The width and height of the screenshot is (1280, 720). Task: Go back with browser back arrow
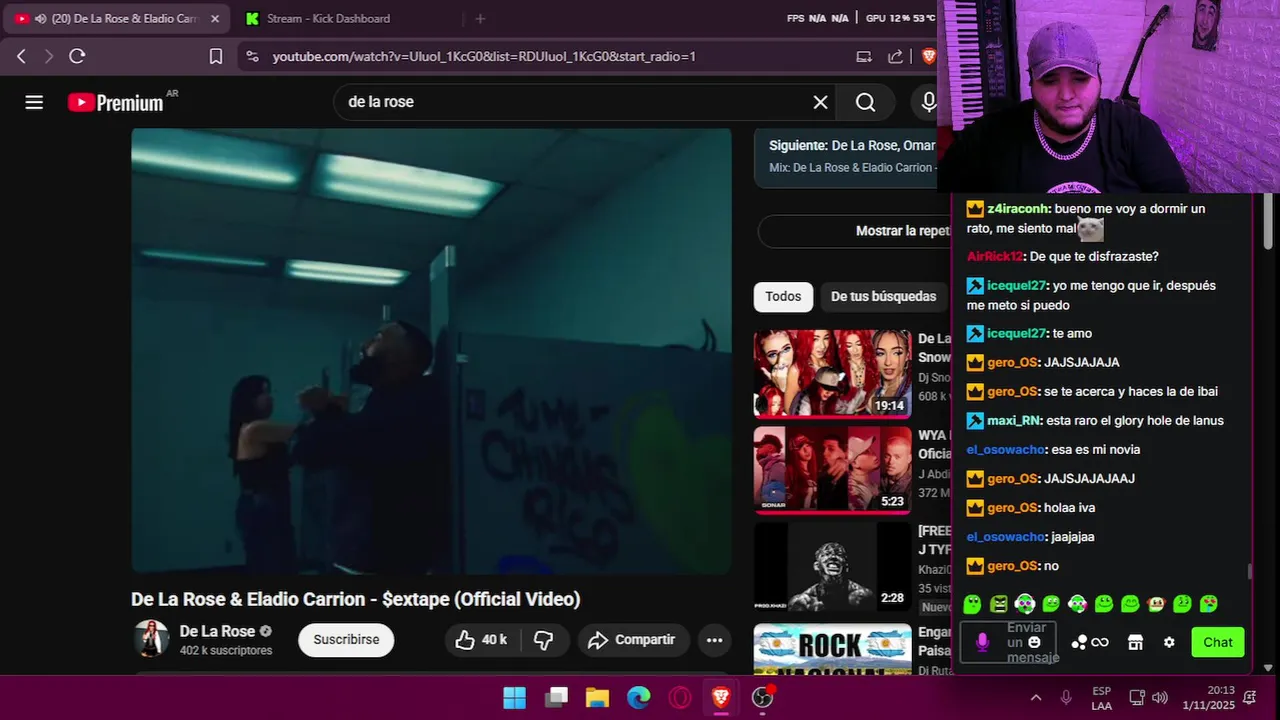tap(21, 56)
